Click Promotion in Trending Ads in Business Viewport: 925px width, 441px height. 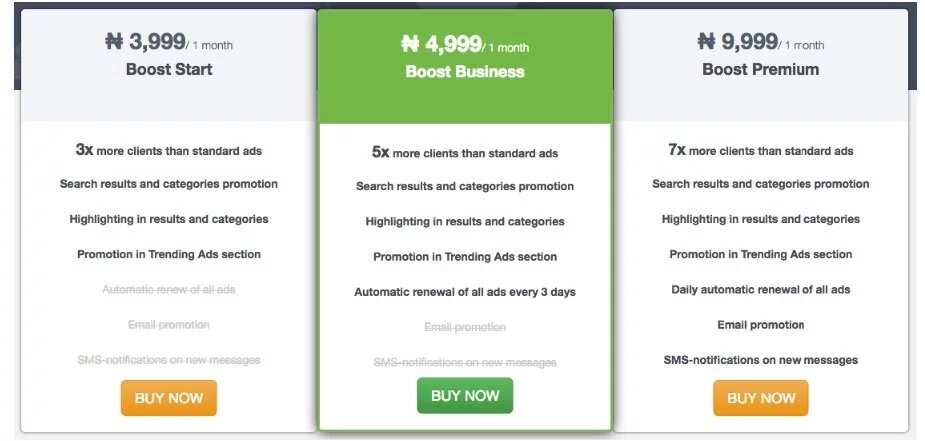(465, 257)
